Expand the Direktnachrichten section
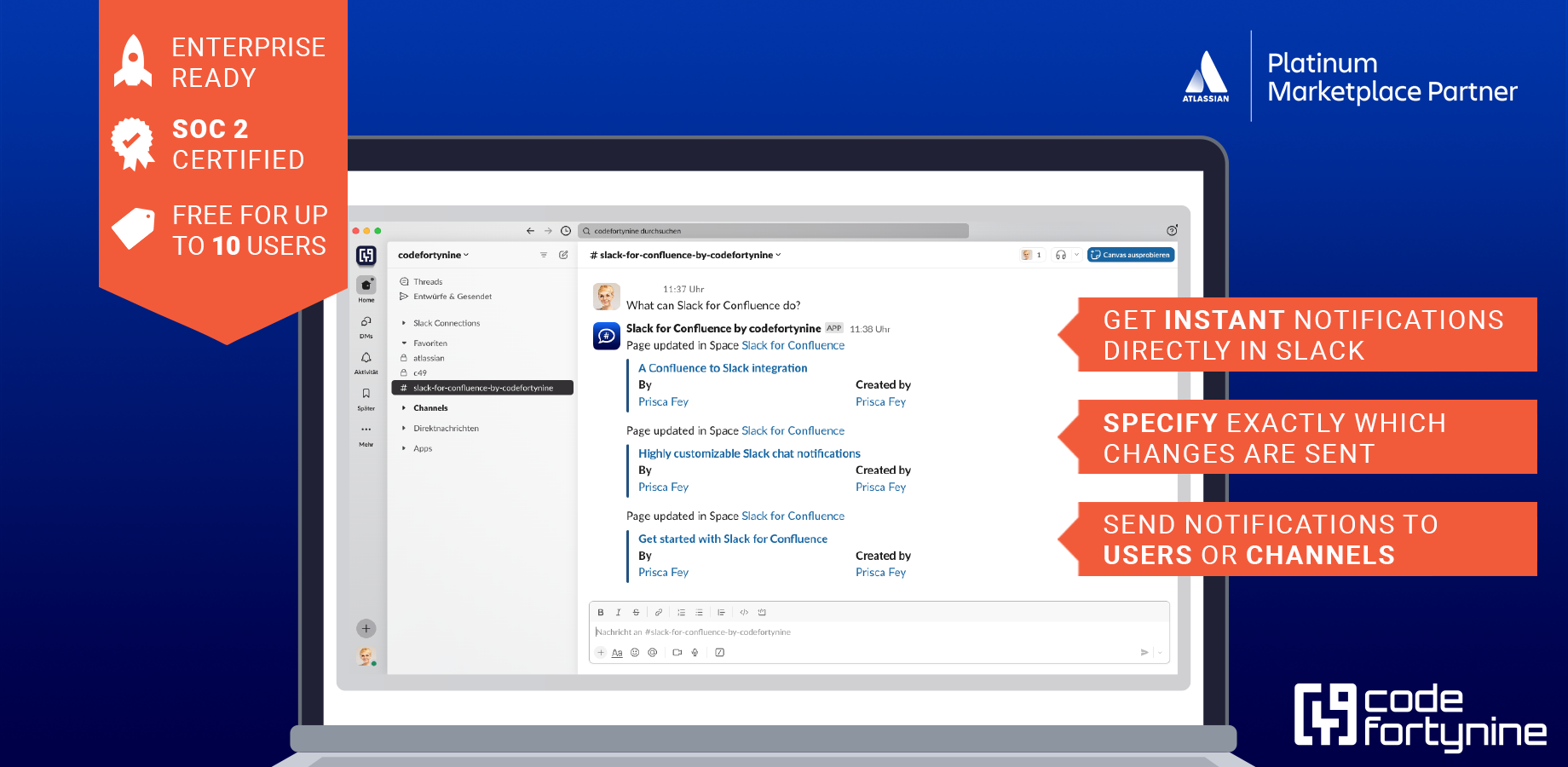This screenshot has width=1568, height=767. 404,428
